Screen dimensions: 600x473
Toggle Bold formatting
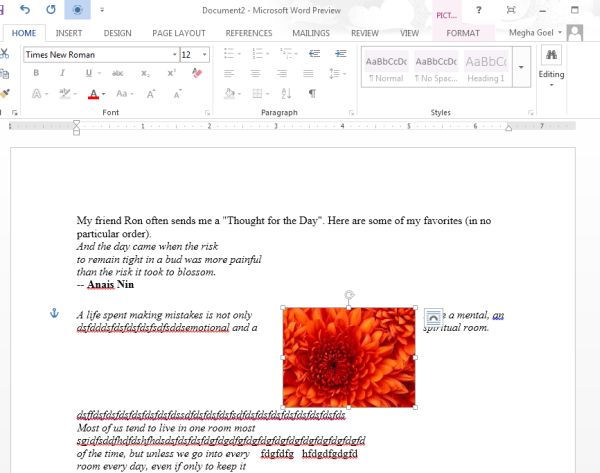pyautogui.click(x=36, y=73)
